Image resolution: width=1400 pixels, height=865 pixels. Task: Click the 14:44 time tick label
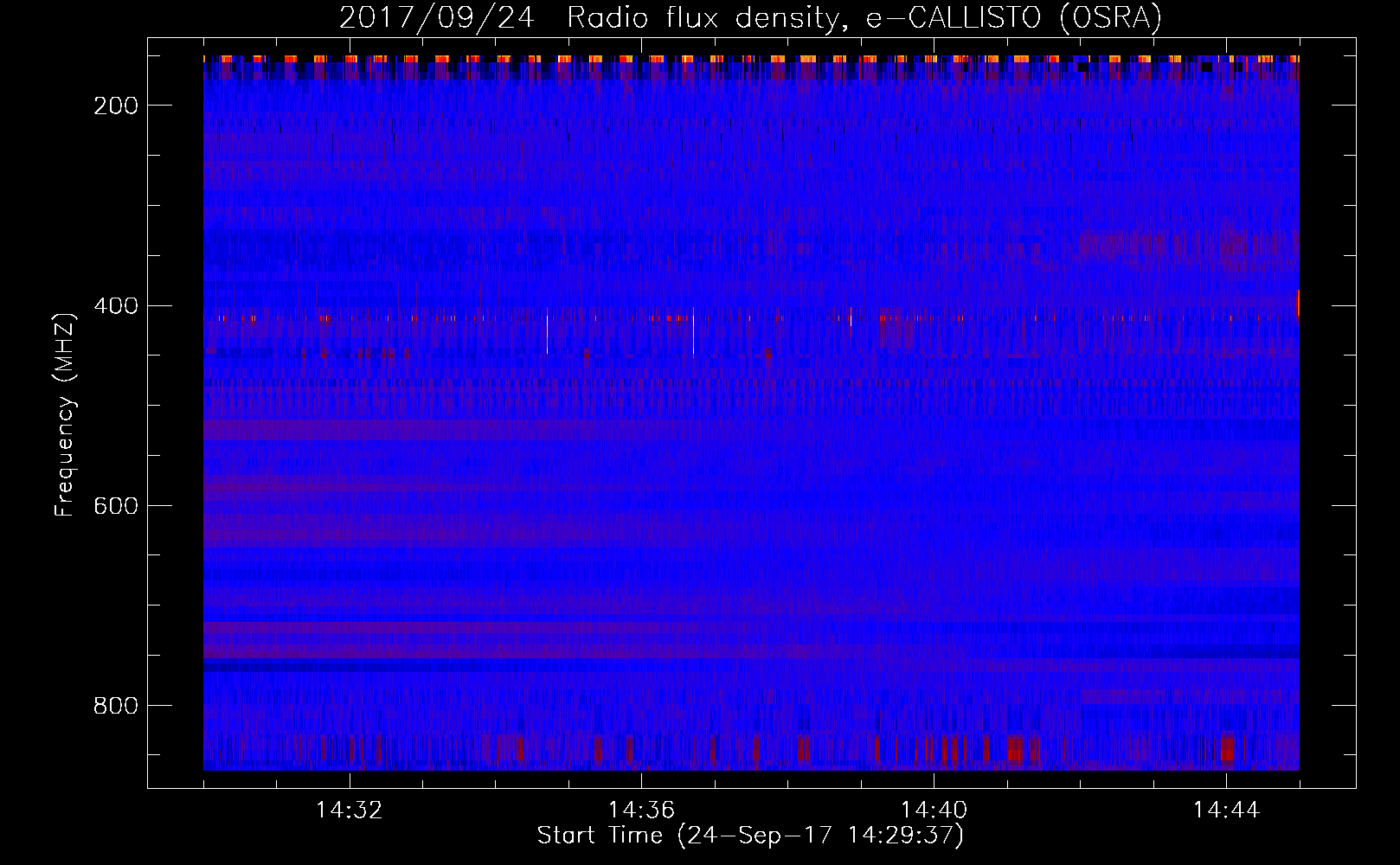(1226, 811)
